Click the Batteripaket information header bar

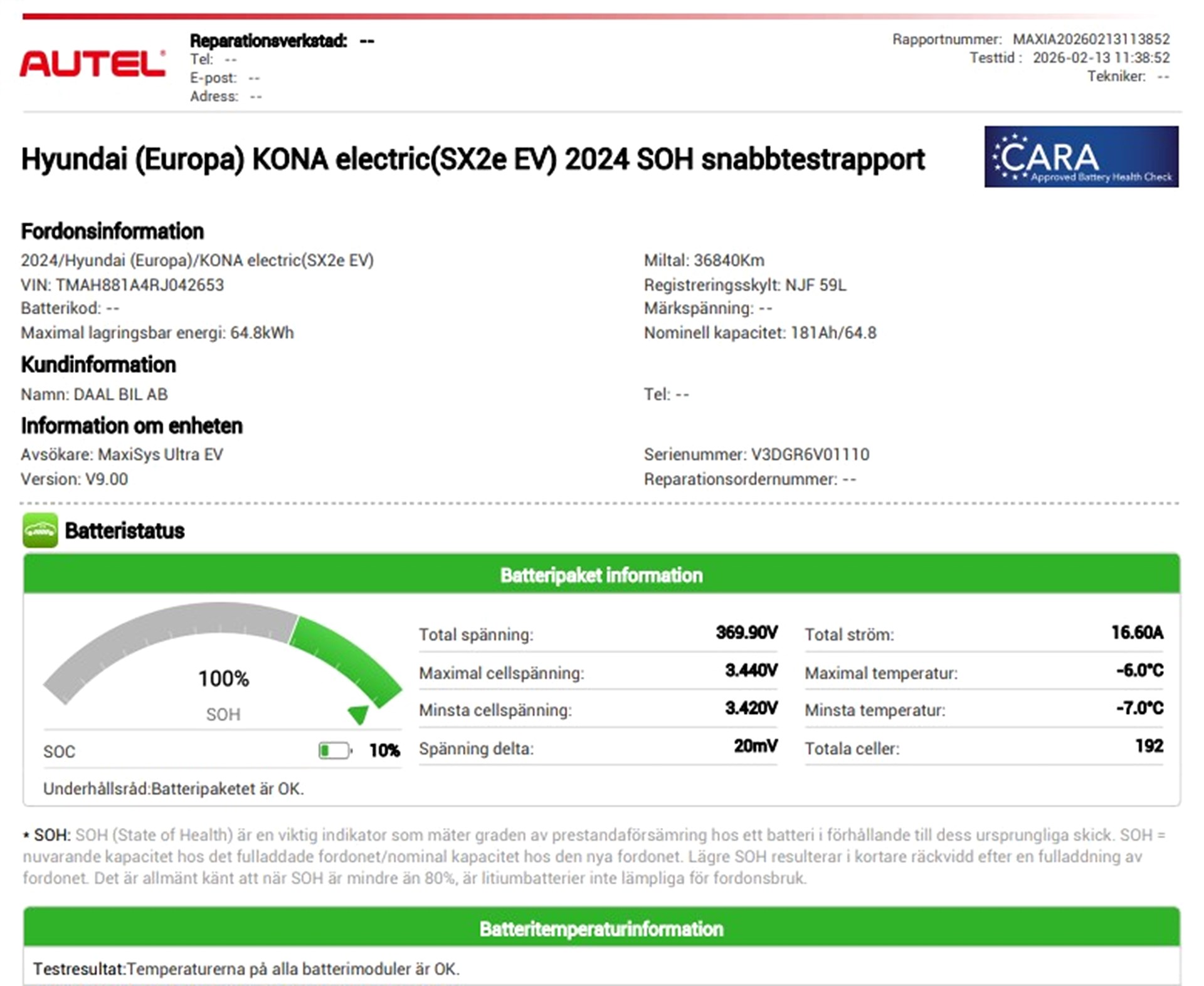pyautogui.click(x=601, y=575)
